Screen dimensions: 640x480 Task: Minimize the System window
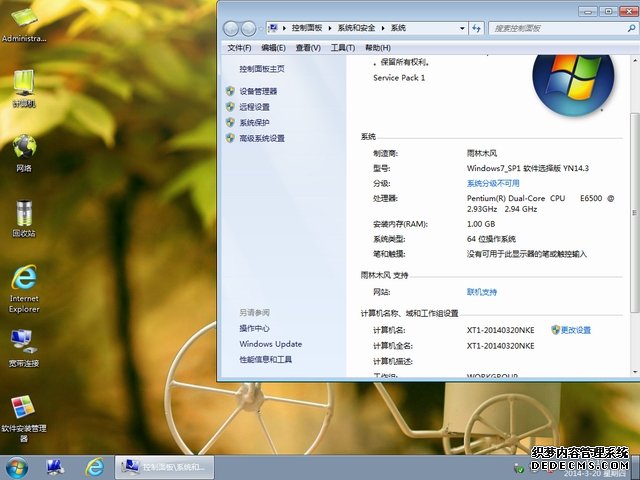tap(588, 11)
